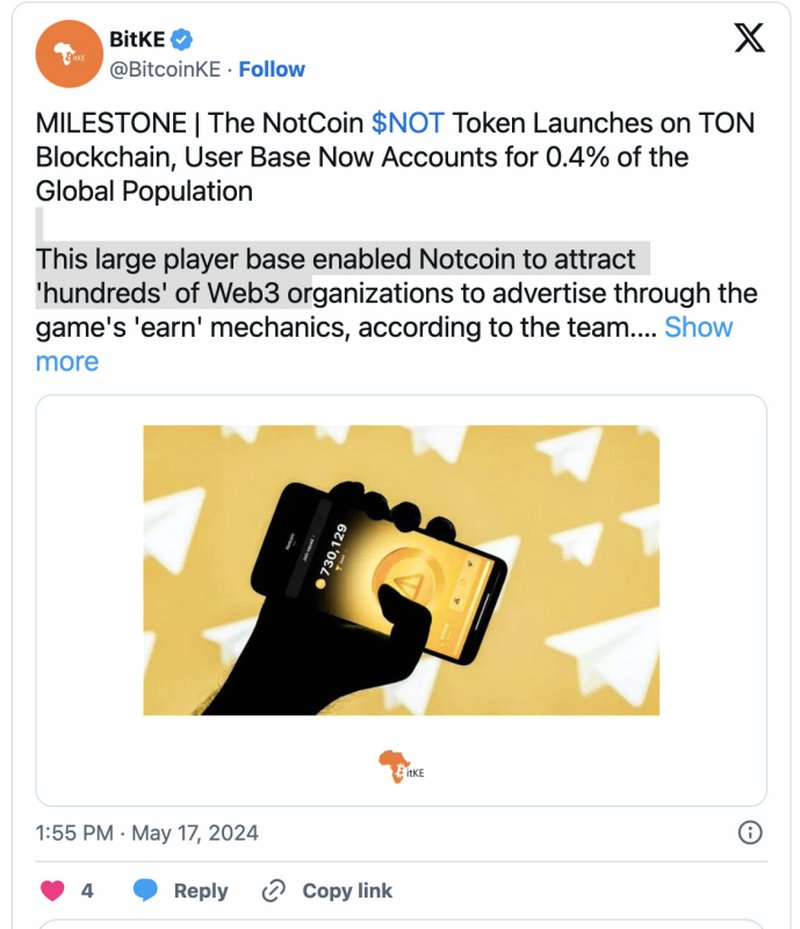This screenshot has width=800, height=929.
Task: Open the tweet info circle icon
Action: [750, 832]
